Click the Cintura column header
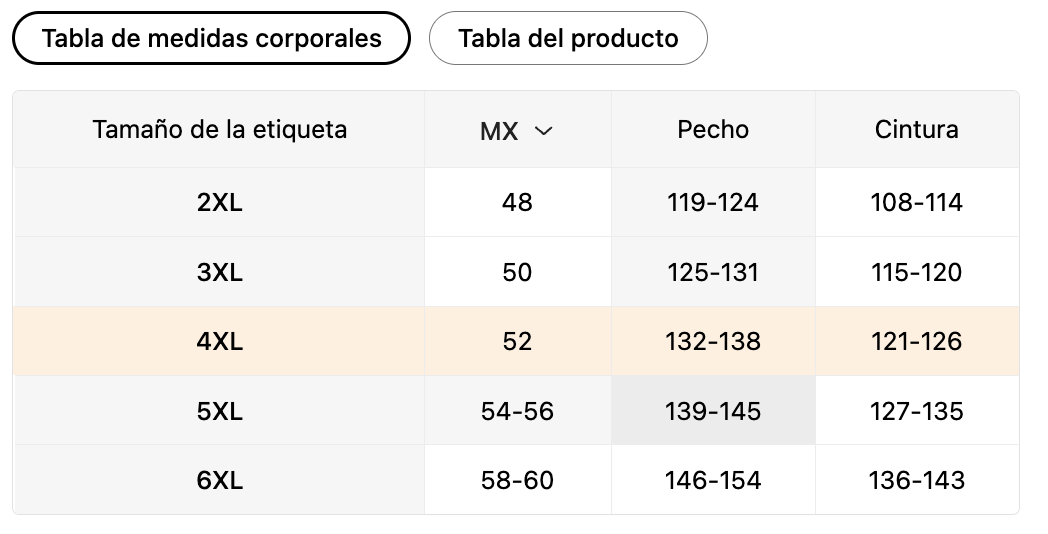Screen dimensions: 1048x534 (x=917, y=130)
